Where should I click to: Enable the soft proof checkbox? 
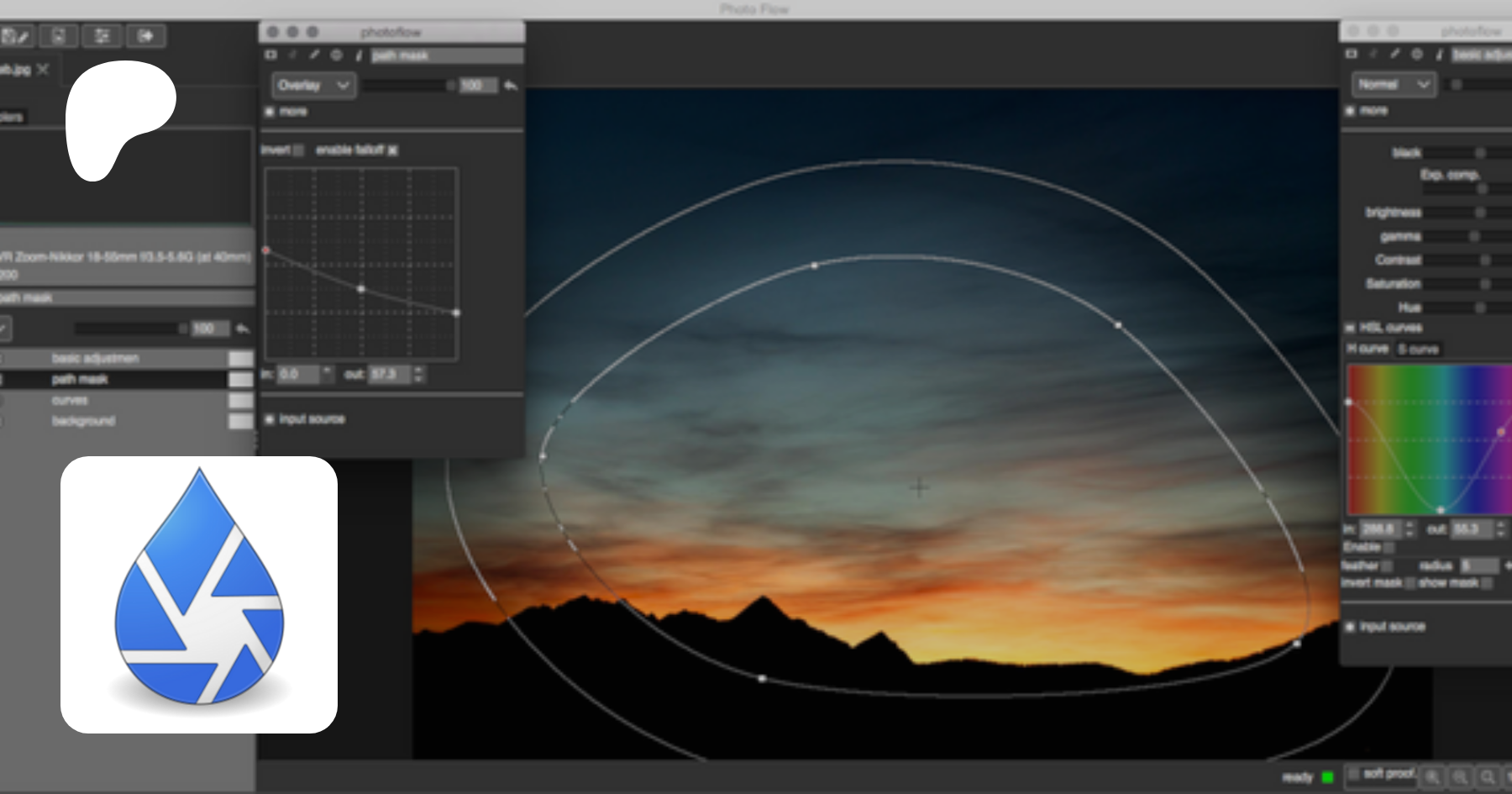click(x=1353, y=773)
